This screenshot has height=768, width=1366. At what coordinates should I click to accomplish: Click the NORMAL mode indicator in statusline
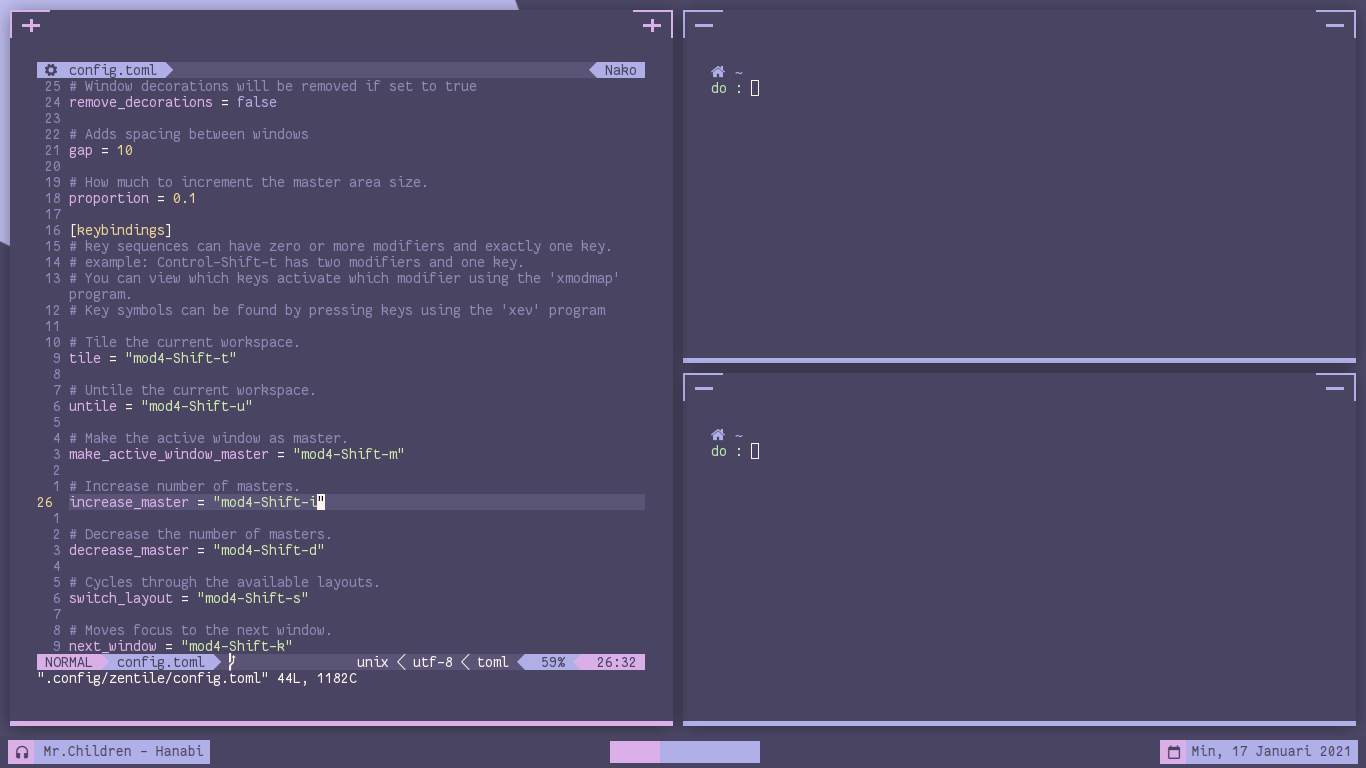(x=68, y=662)
